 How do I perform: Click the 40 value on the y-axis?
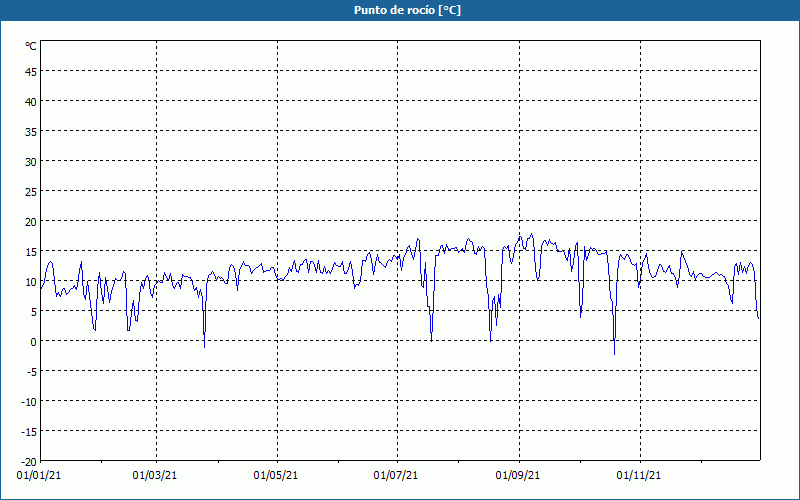tap(31, 102)
